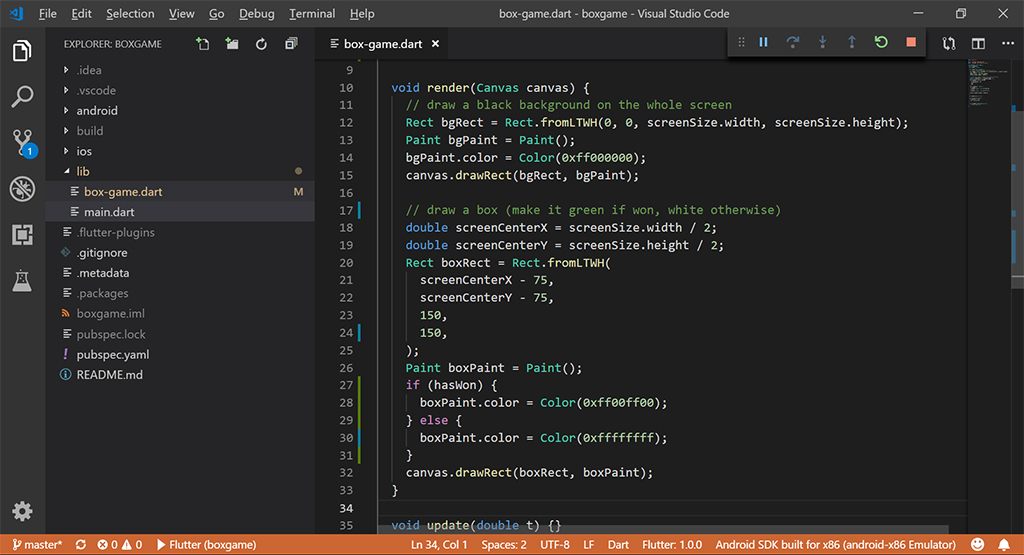Click the New File icon in Explorer
1024x555 pixels.
click(x=203, y=44)
